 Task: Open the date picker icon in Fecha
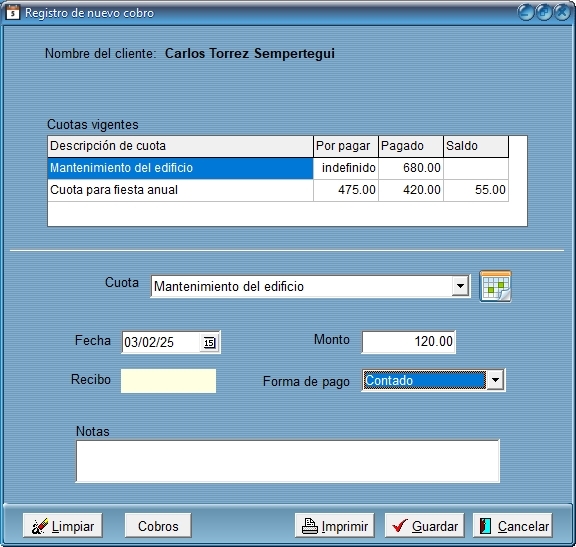pyautogui.click(x=209, y=342)
